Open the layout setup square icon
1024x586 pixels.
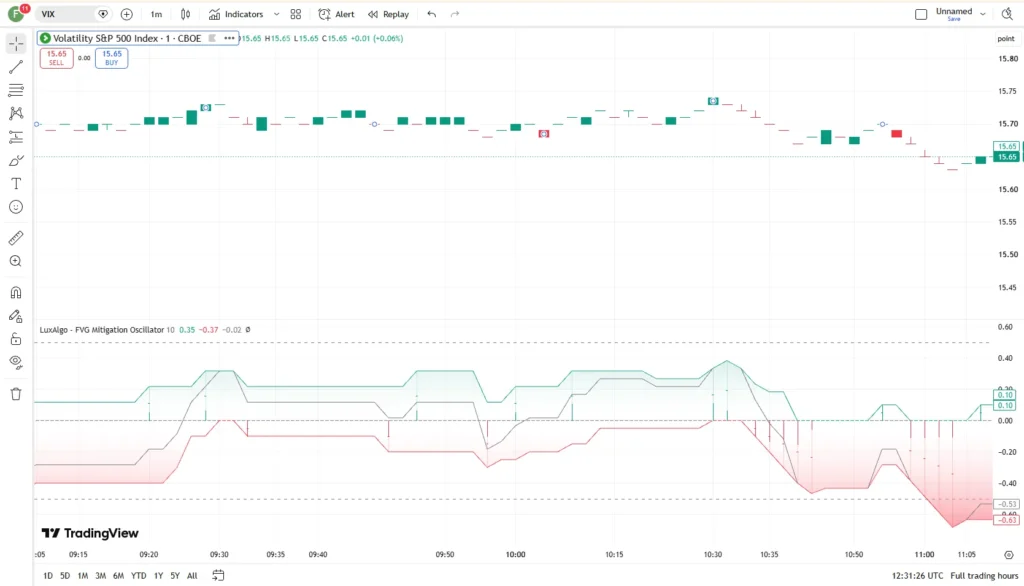click(921, 14)
